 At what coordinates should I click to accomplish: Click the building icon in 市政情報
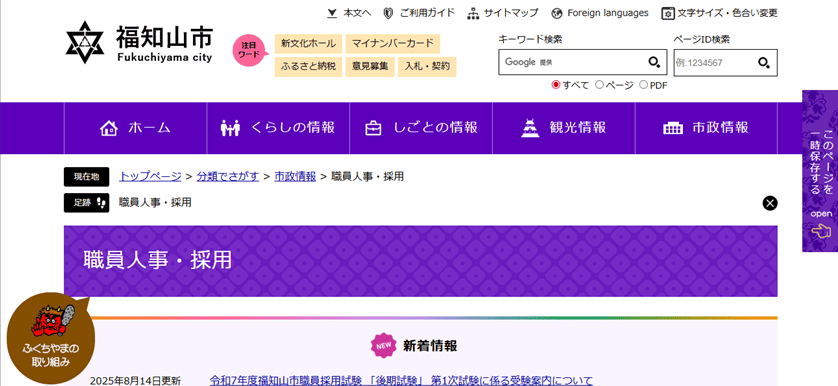[x=673, y=128]
